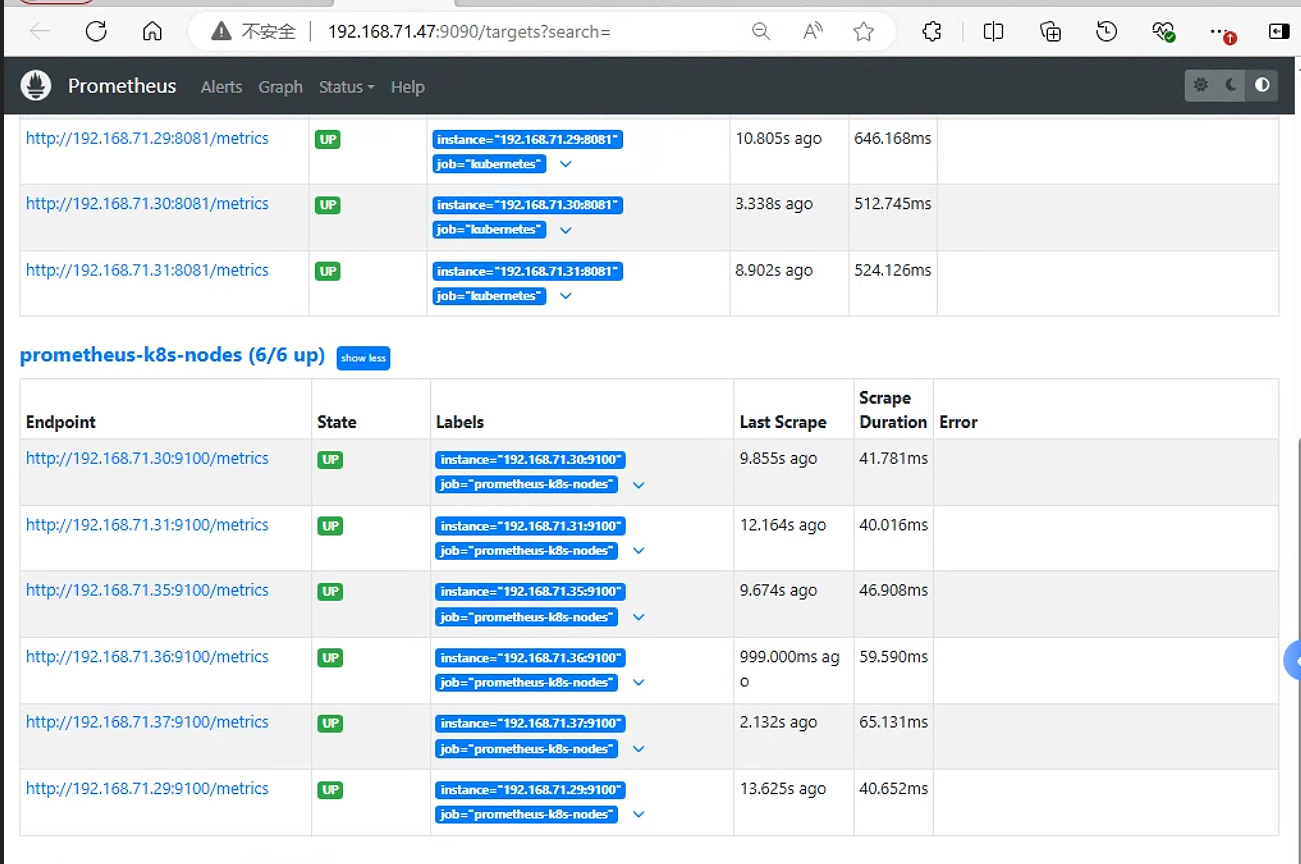Open Collections icon in browser toolbar
The image size is (1301, 864).
coord(1050,32)
